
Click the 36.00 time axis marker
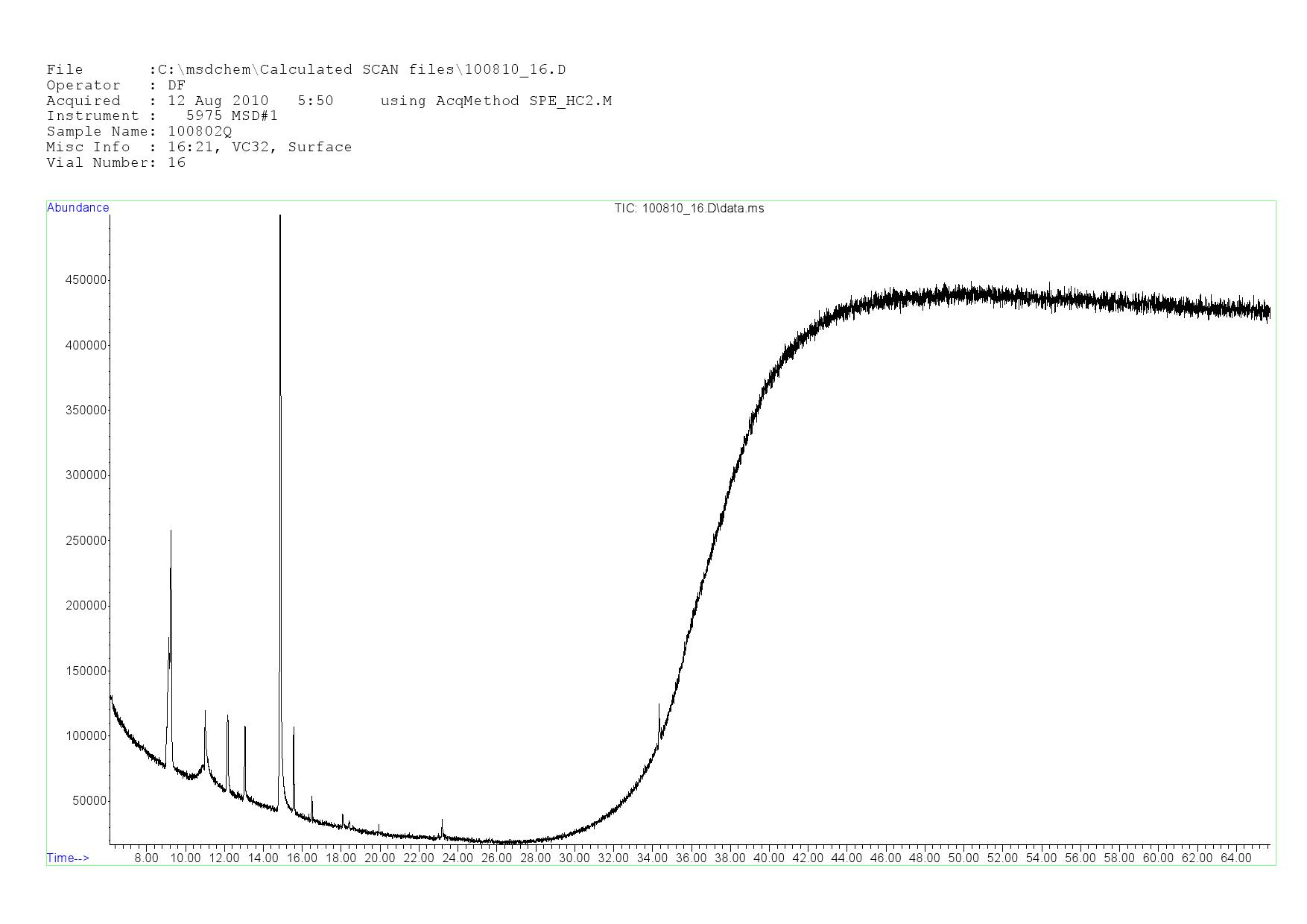pos(691,858)
